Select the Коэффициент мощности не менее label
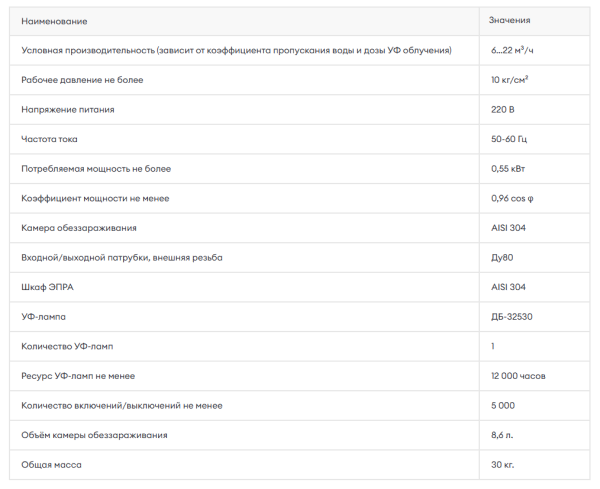The height and width of the screenshot is (489, 600). coord(95,199)
